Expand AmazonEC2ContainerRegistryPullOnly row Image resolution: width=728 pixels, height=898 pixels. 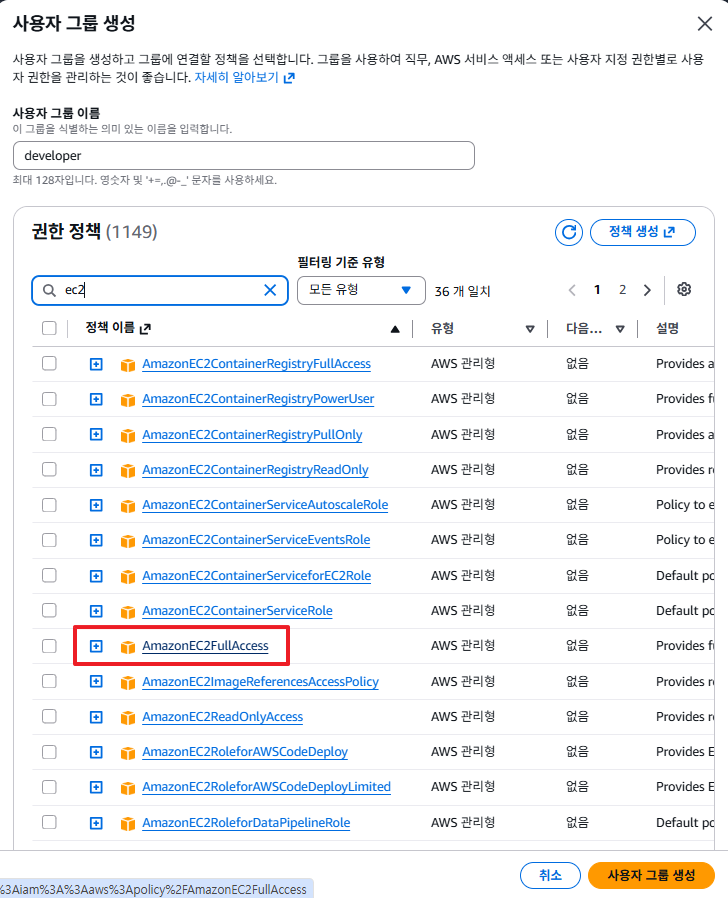96,435
